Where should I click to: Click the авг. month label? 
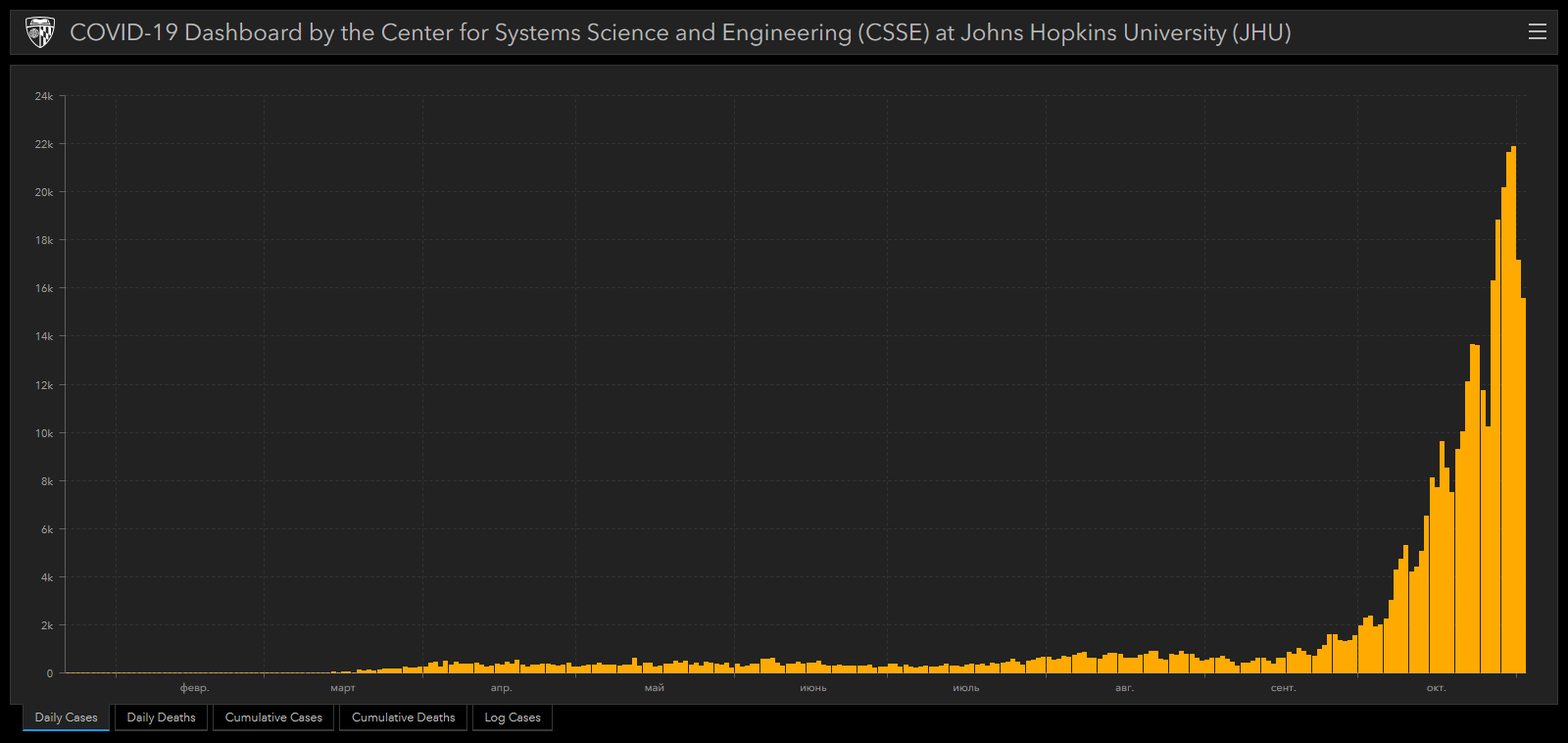(x=1125, y=688)
